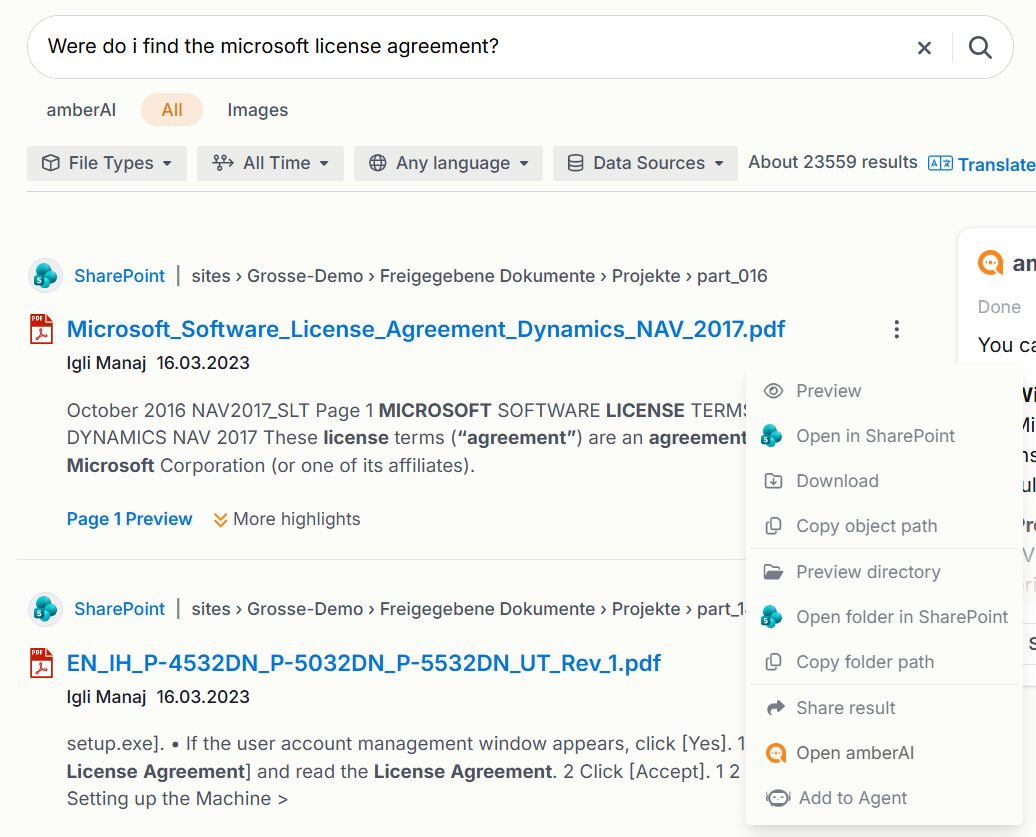
Task: Click the download icon in the context menu
Action: click(x=773, y=481)
